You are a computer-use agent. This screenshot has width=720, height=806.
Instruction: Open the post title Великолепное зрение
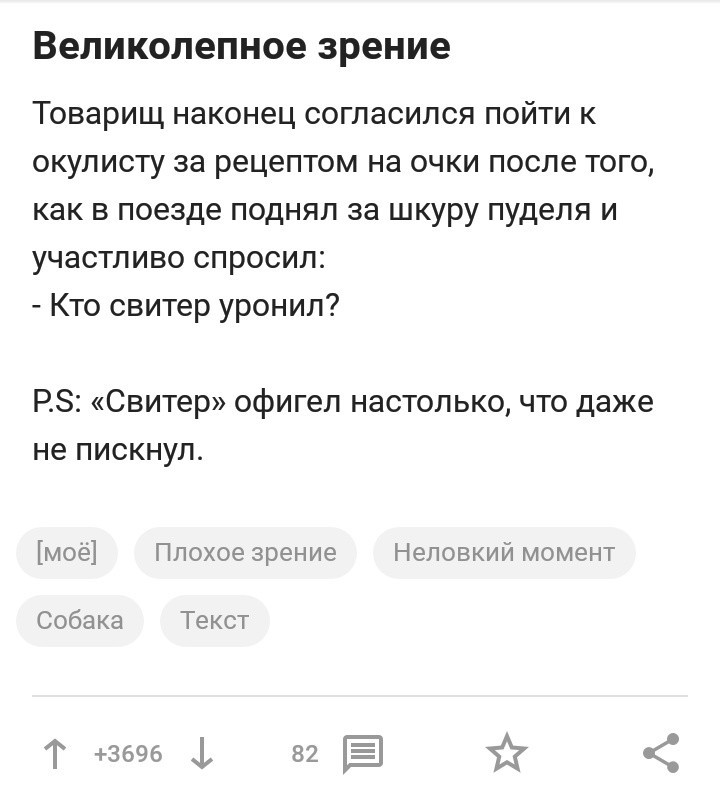click(x=242, y=46)
